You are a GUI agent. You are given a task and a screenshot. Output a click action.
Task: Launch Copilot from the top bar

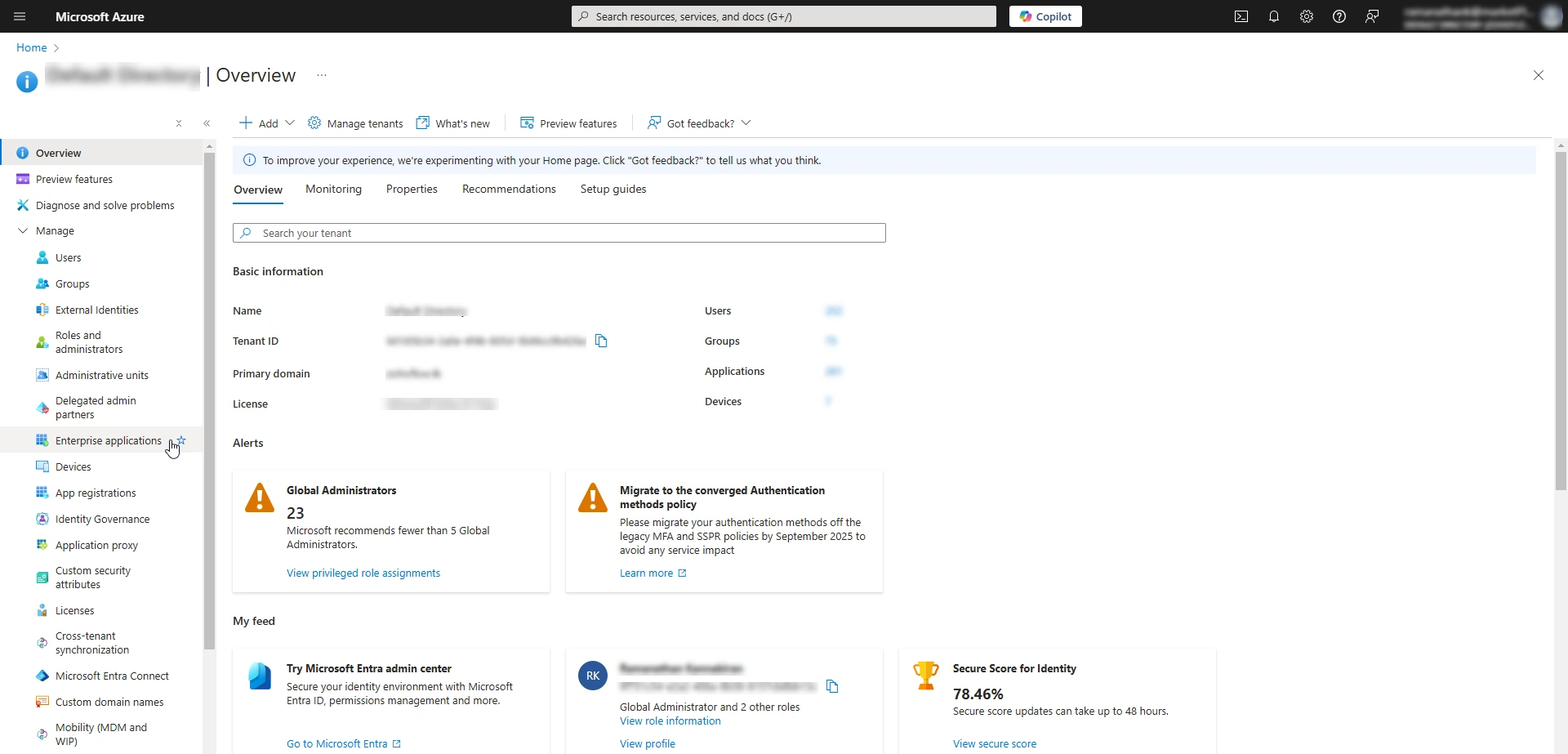pos(1045,16)
